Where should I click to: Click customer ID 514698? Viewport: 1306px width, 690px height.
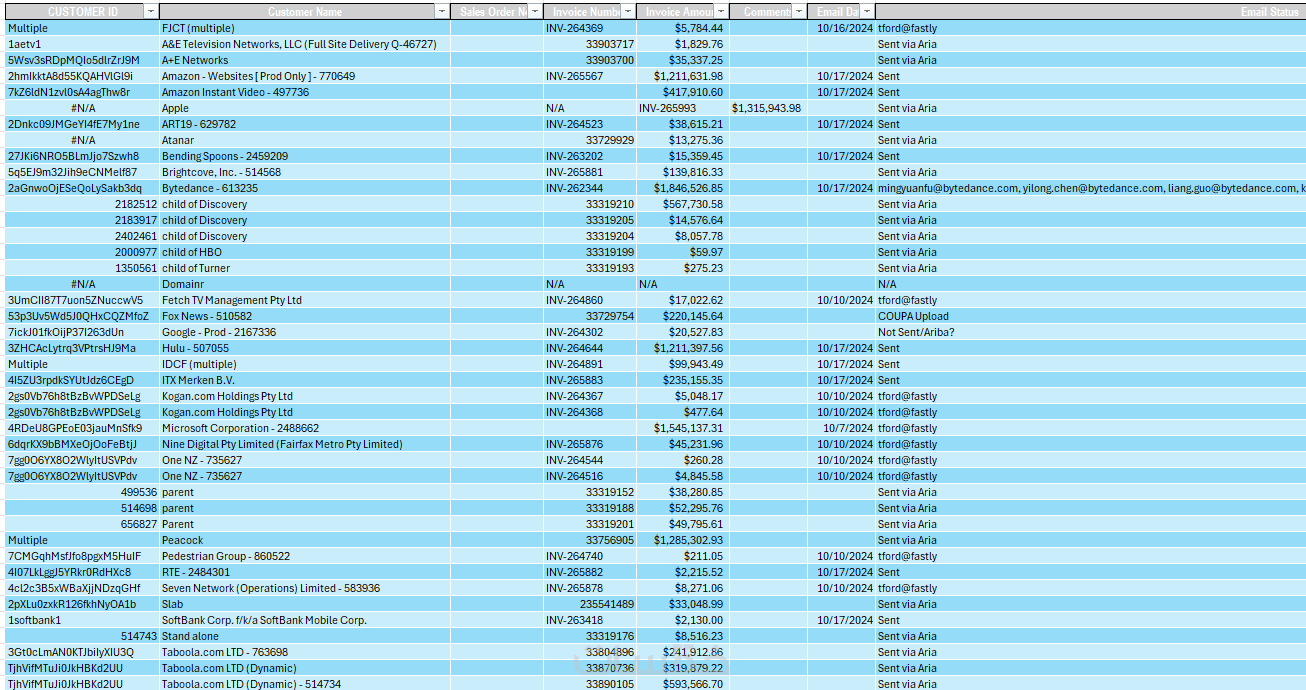82,508
